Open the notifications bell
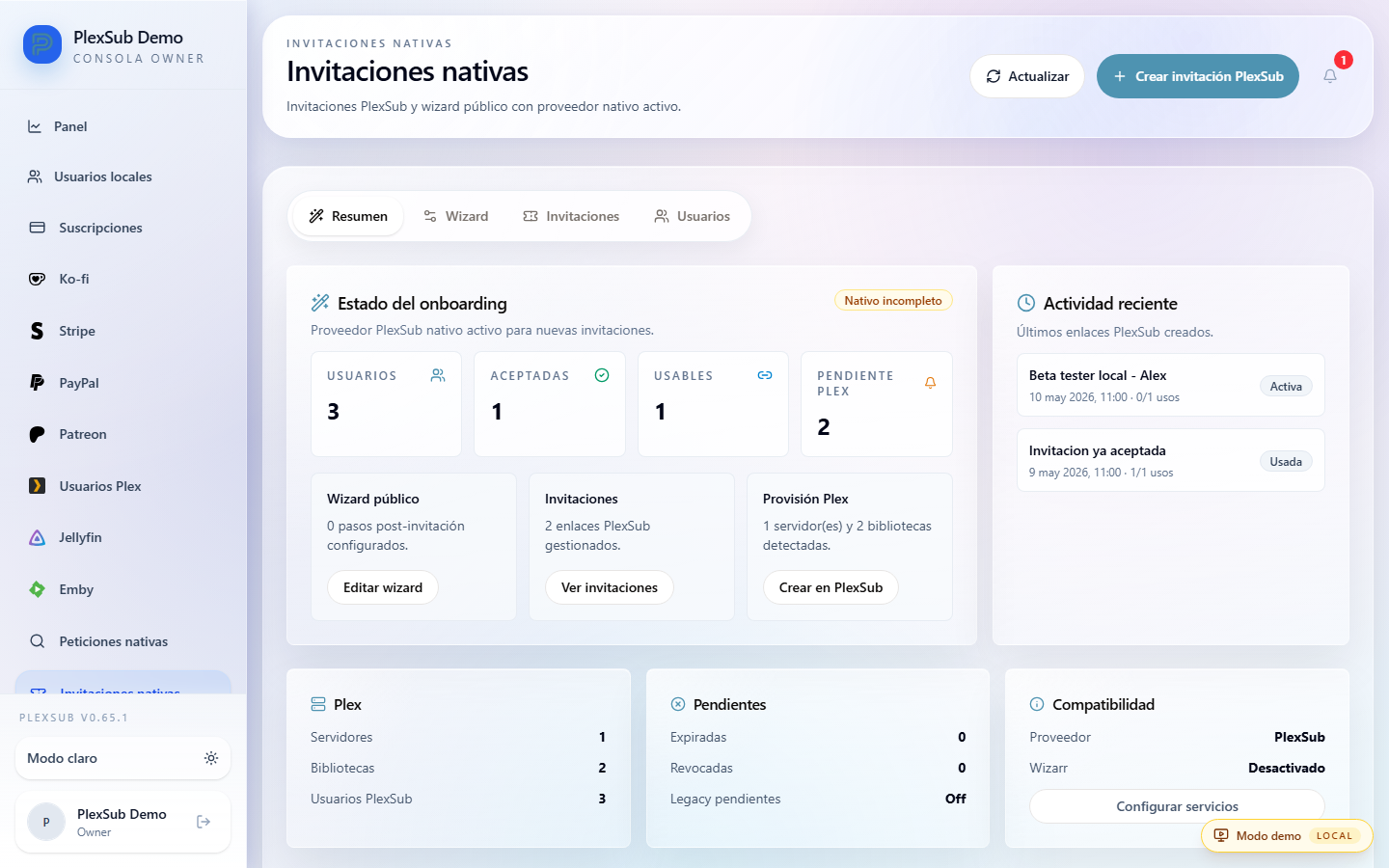The image size is (1389, 868). pos(1330,76)
